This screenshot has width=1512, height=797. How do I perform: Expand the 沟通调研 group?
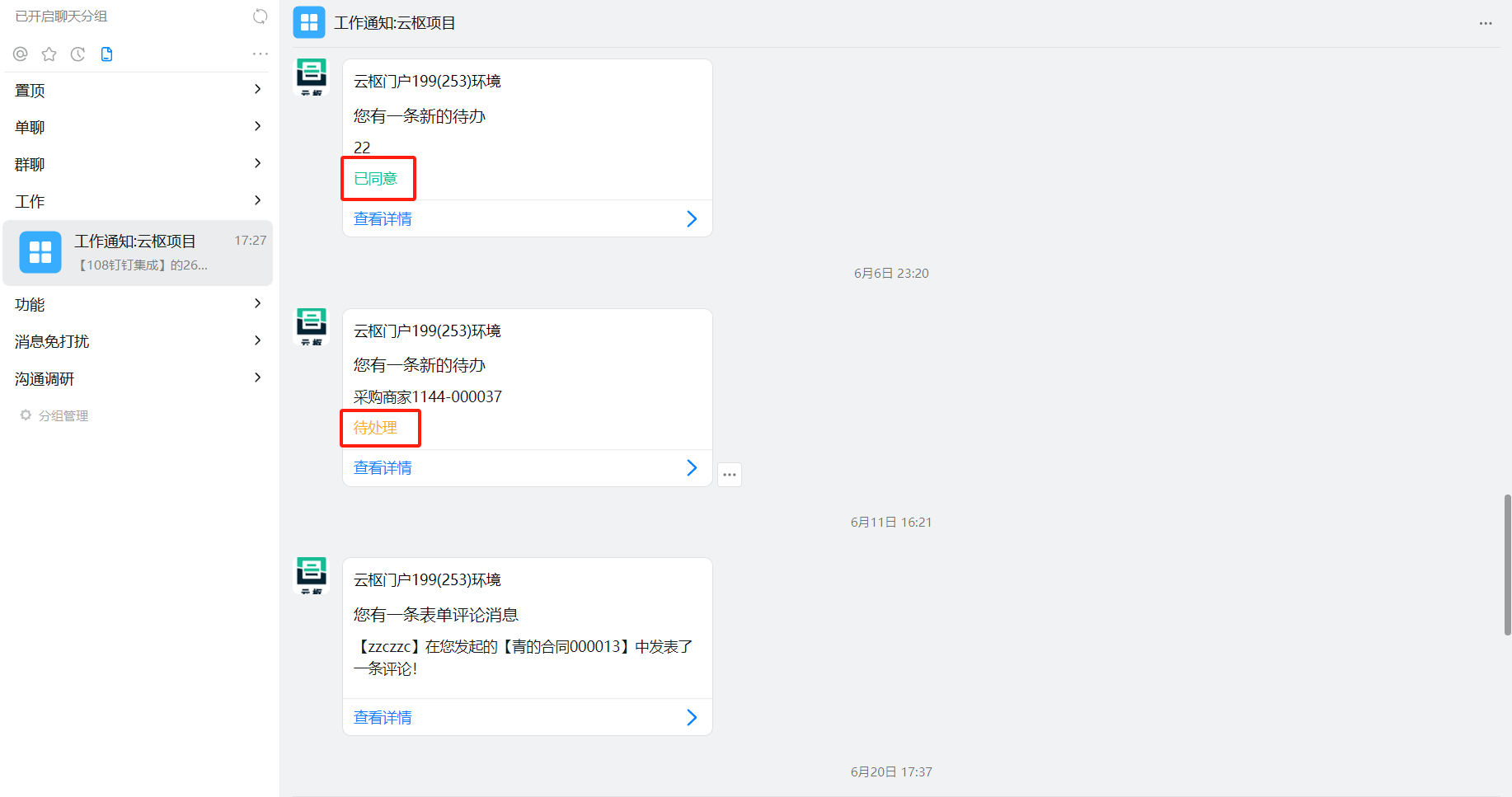[x=139, y=378]
